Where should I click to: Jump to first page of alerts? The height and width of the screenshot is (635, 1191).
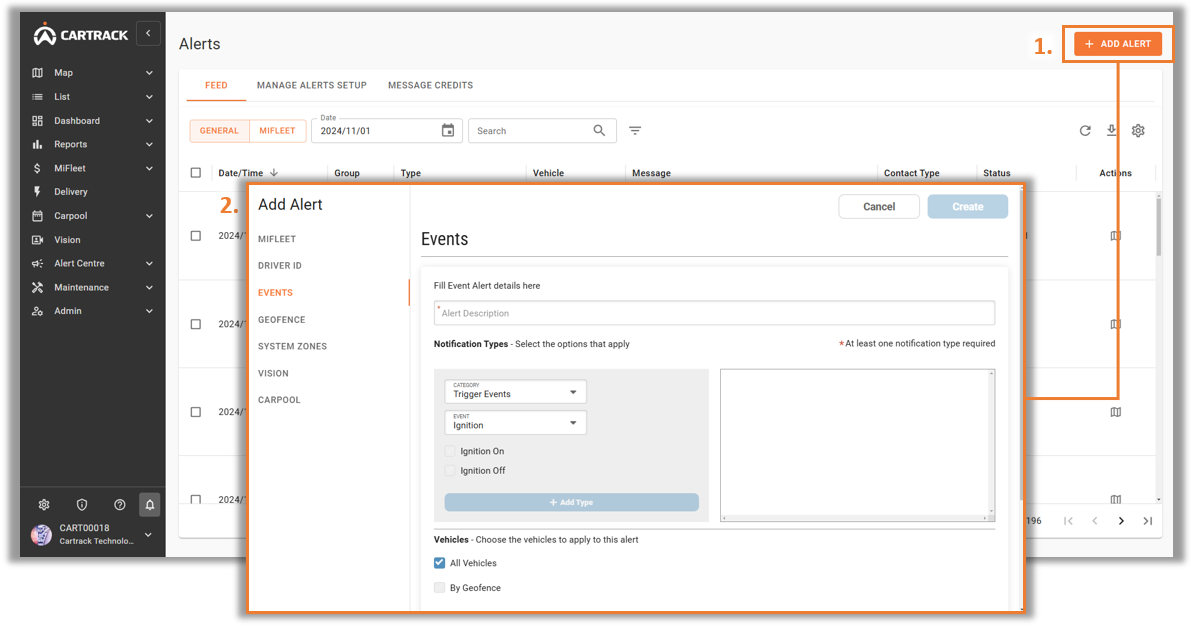(1068, 521)
